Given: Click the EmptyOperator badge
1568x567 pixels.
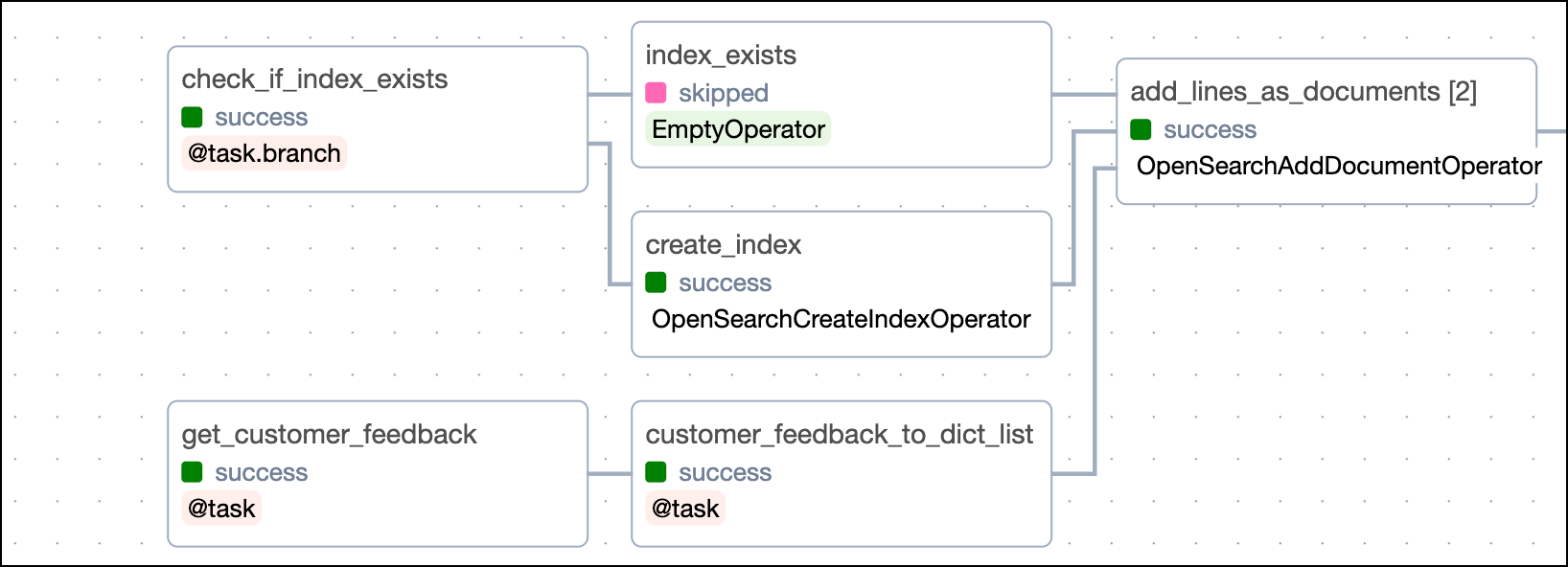Looking at the screenshot, I should click(738, 129).
